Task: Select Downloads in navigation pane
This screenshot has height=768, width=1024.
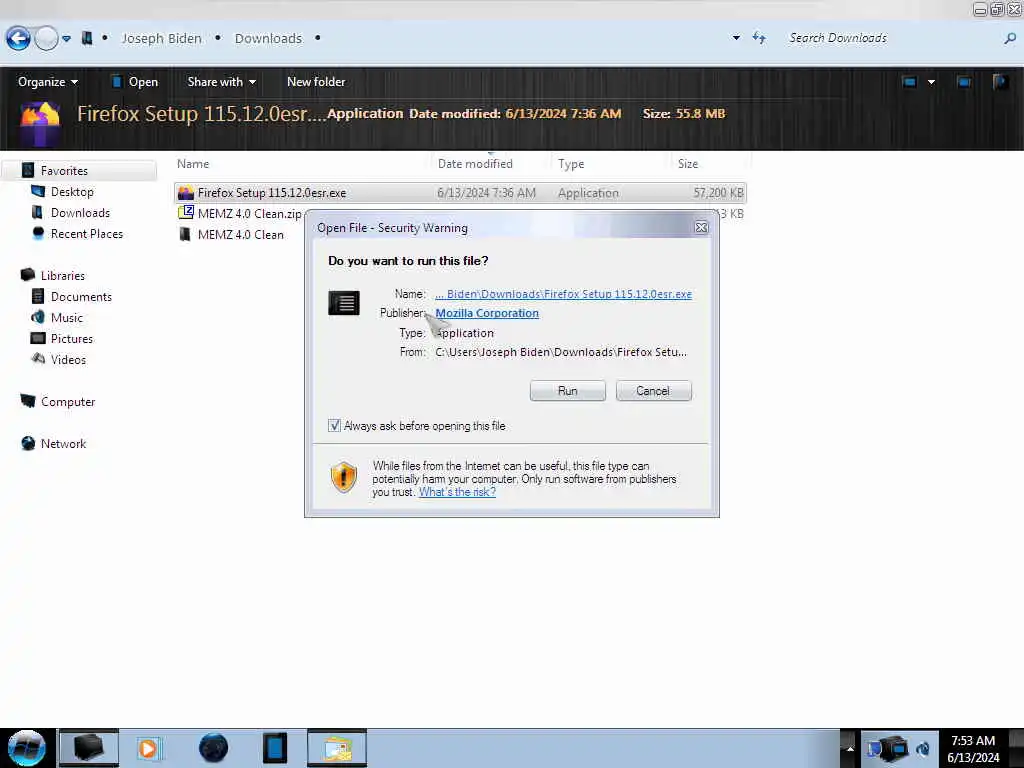Action: point(80,213)
